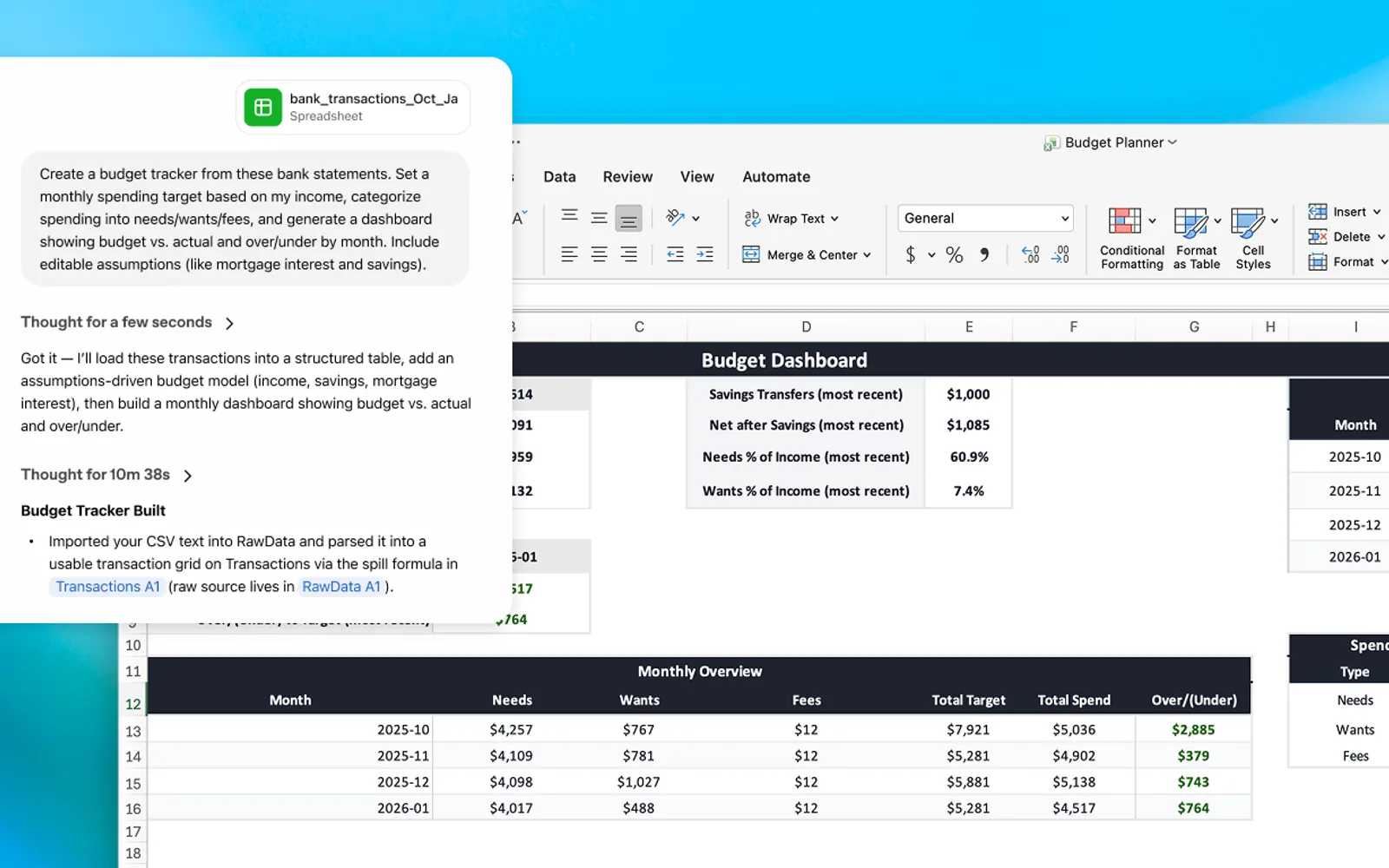Select middle vertical align icon
Image resolution: width=1389 pixels, height=868 pixels.
tap(599, 218)
